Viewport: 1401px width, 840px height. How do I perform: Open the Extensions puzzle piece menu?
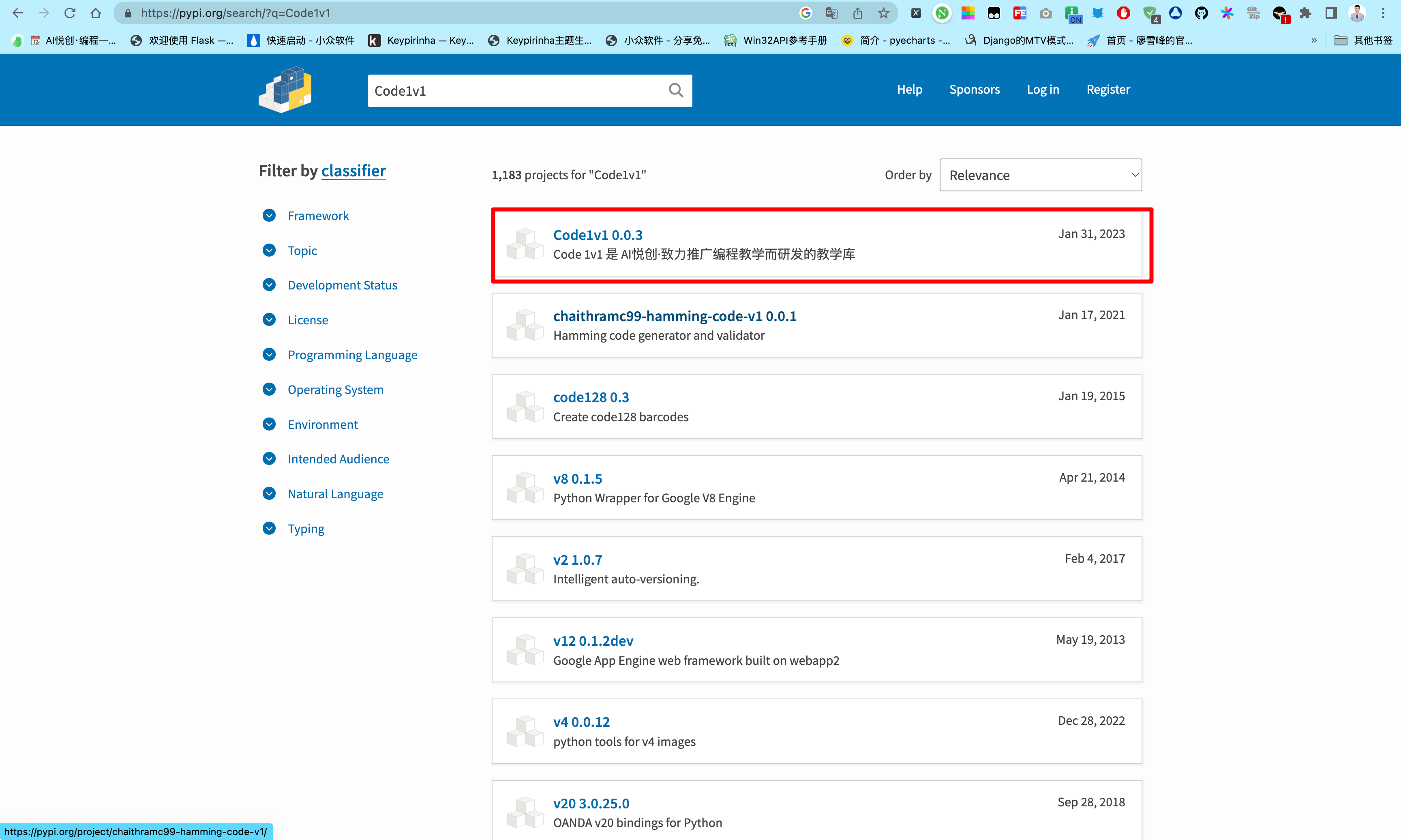click(x=1305, y=13)
